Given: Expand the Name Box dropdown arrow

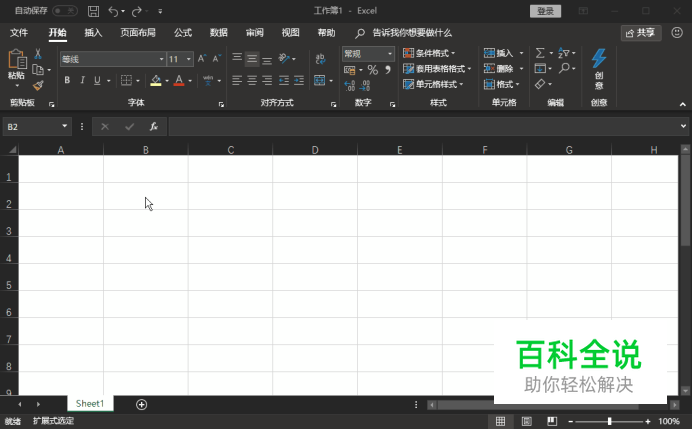Looking at the screenshot, I should coord(65,127).
